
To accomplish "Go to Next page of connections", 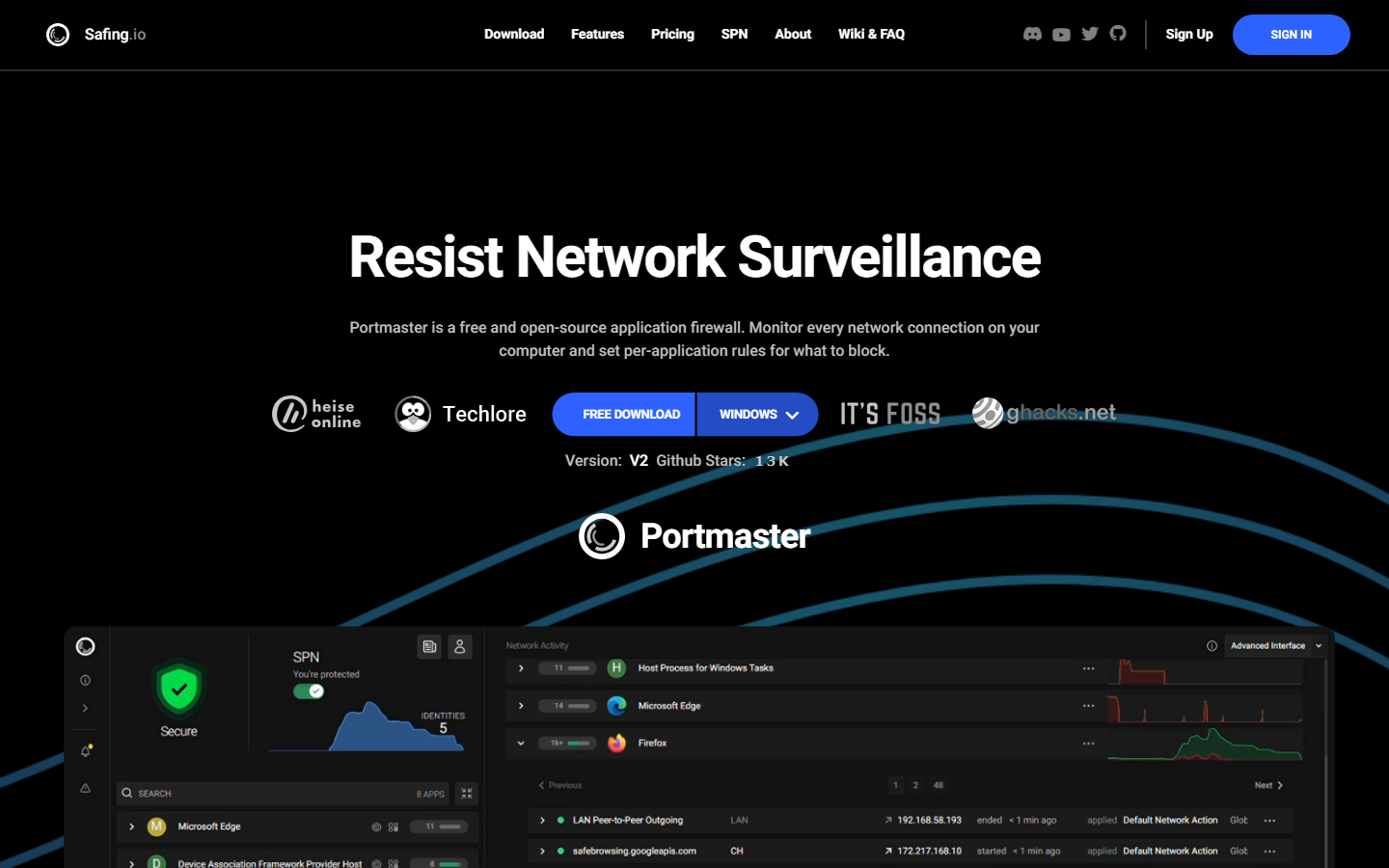I will [1268, 785].
